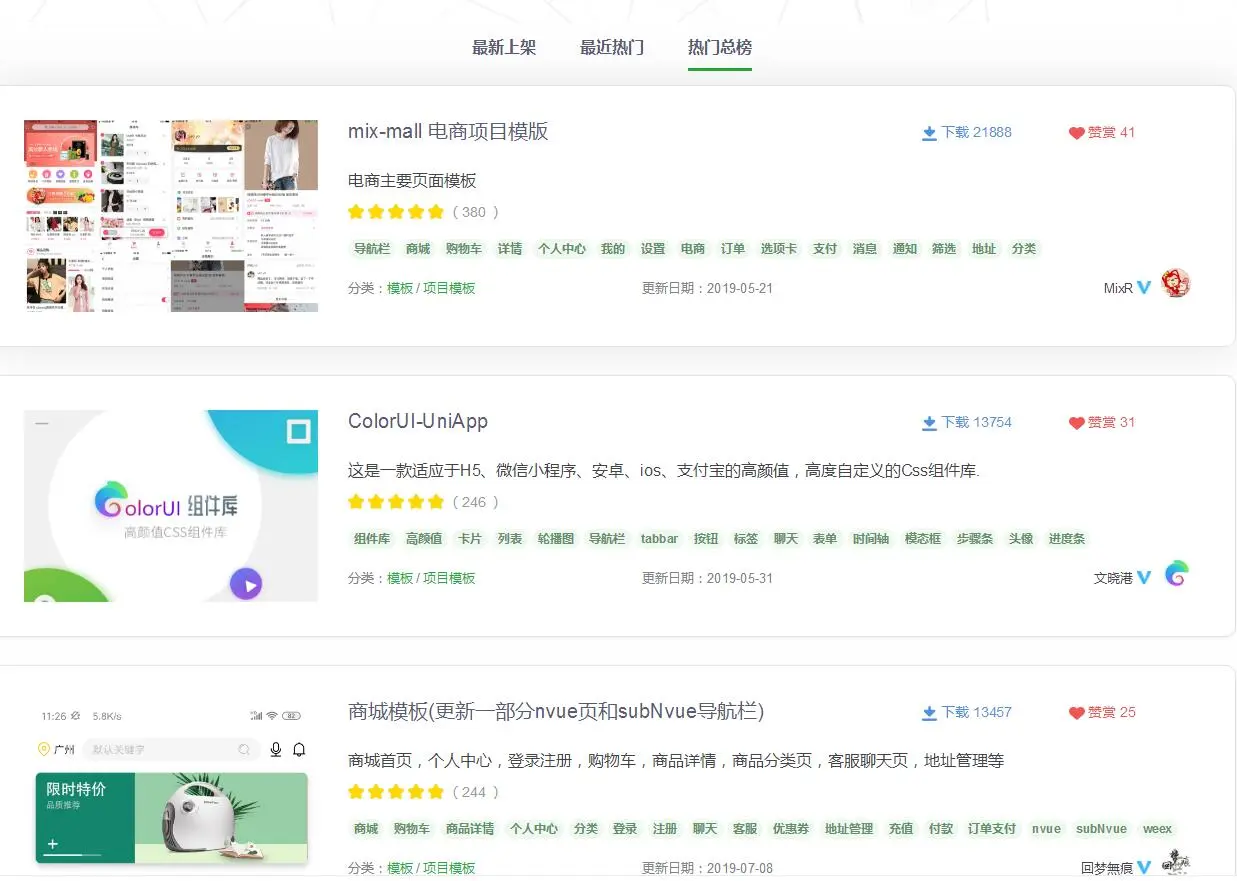Click 文晓港's verified V badge
The height and width of the screenshot is (881, 1237).
(x=1145, y=578)
